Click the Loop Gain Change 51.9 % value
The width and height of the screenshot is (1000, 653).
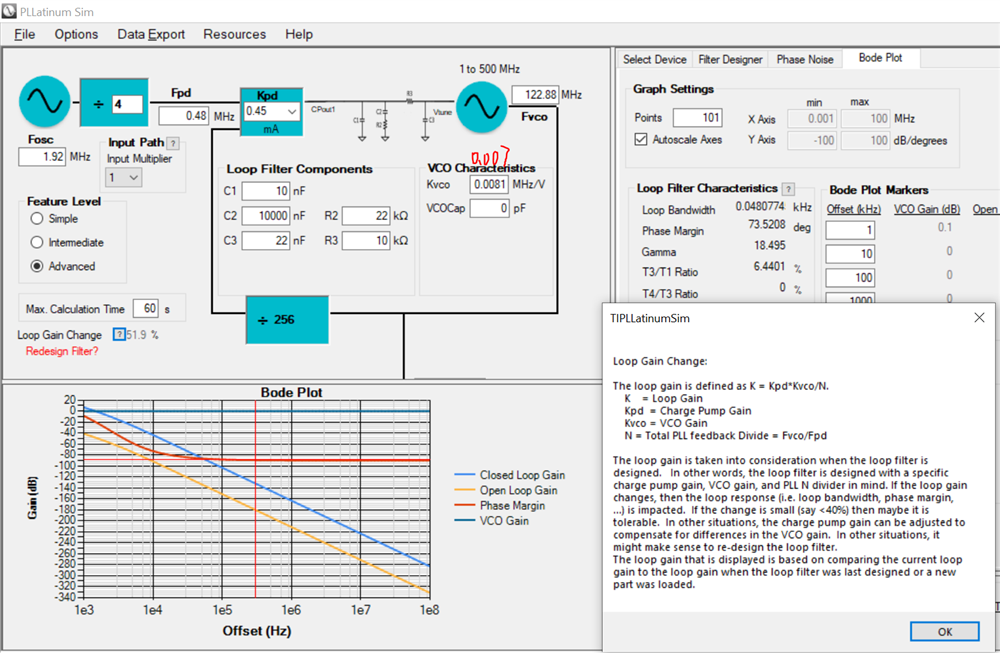coord(142,335)
